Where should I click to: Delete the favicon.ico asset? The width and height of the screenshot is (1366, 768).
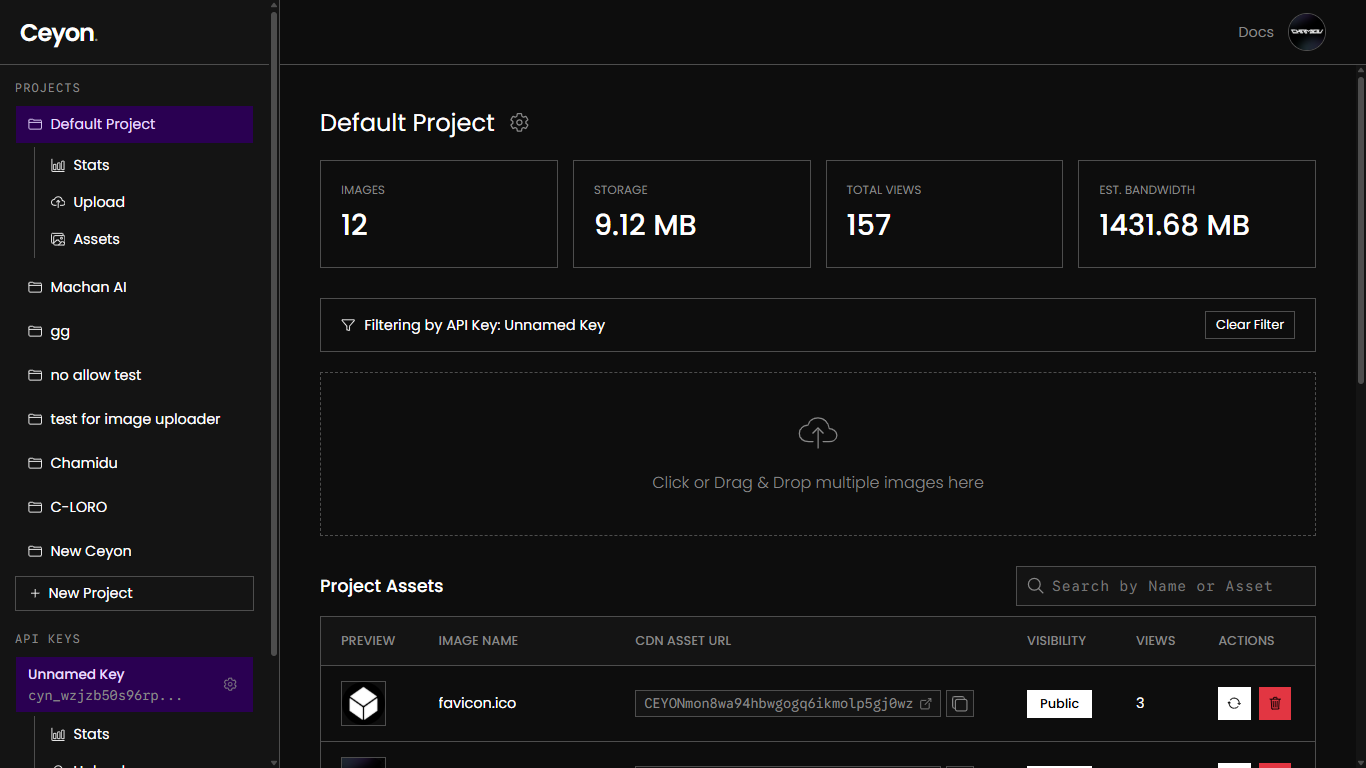tap(1275, 703)
